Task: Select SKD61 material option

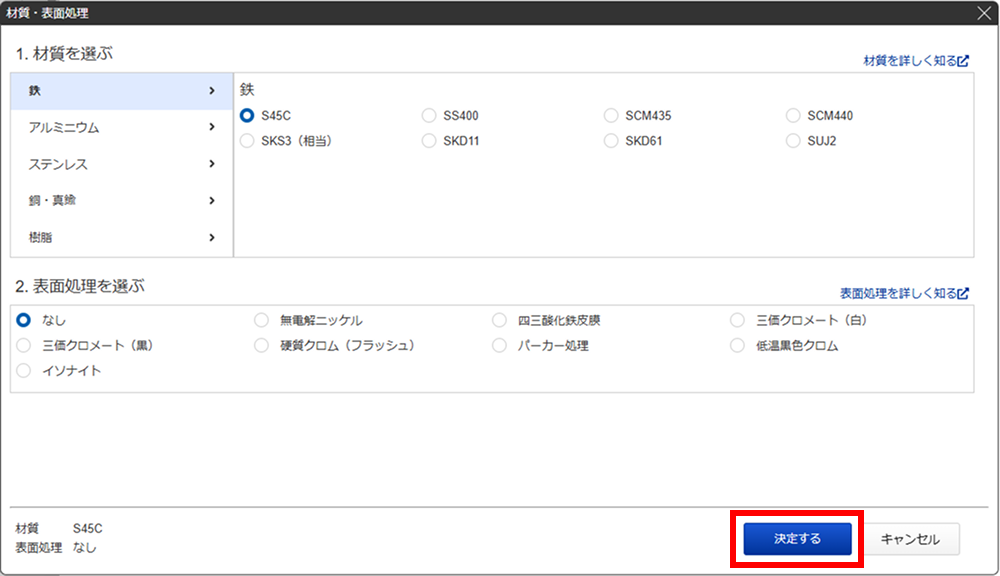Action: coord(611,141)
